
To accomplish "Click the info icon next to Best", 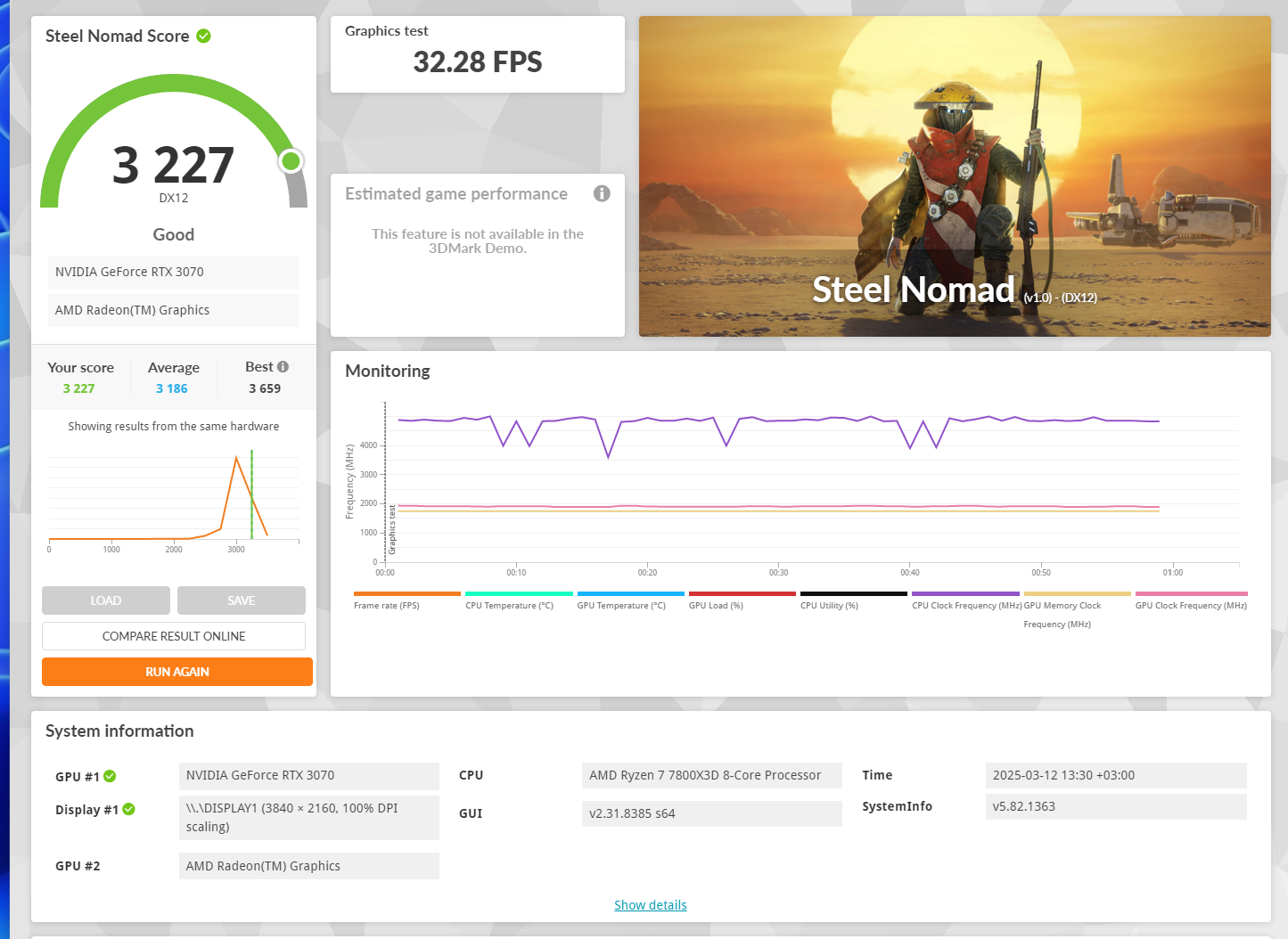I will [283, 367].
